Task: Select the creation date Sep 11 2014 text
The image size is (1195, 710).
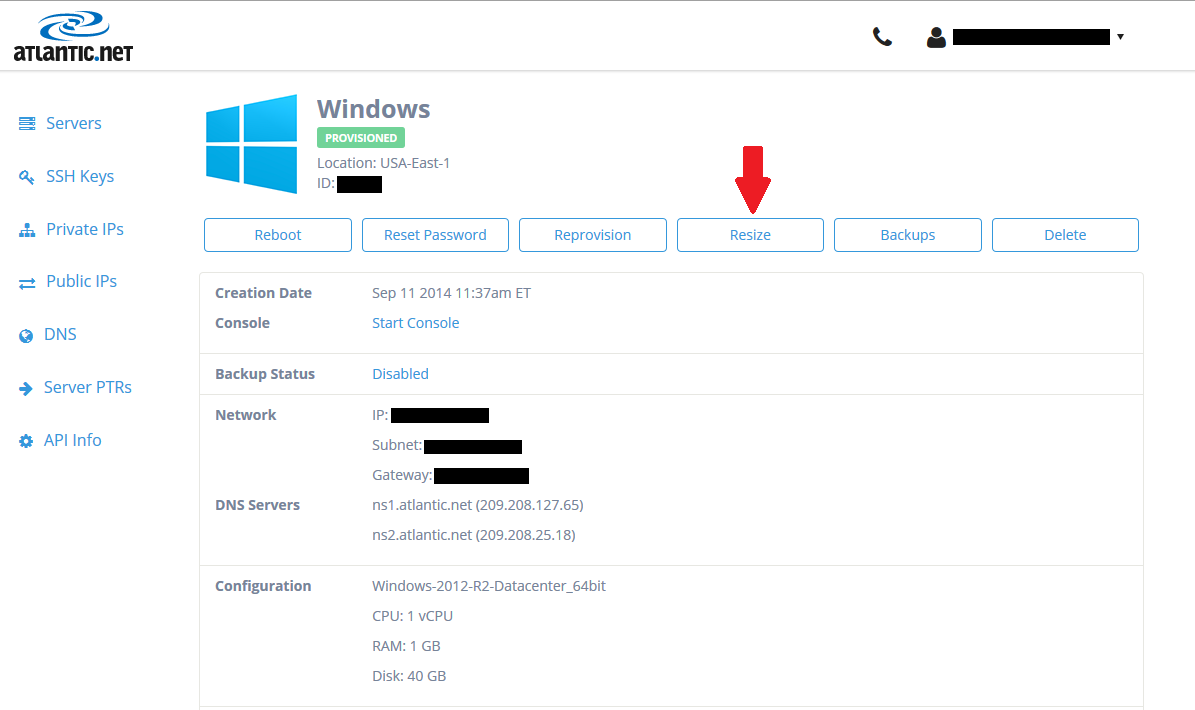Action: [x=451, y=293]
